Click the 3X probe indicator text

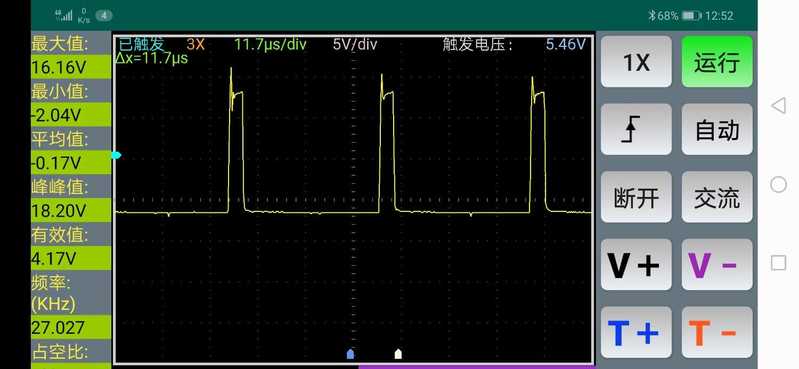[195, 44]
